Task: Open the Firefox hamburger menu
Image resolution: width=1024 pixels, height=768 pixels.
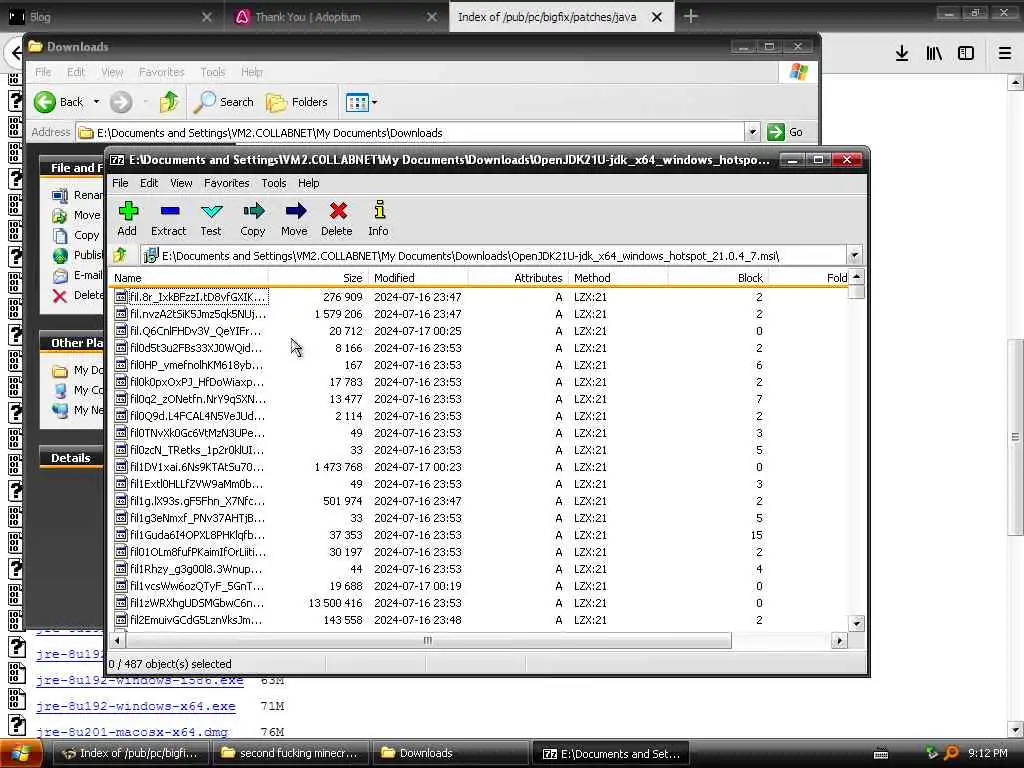Action: coord(1005,54)
